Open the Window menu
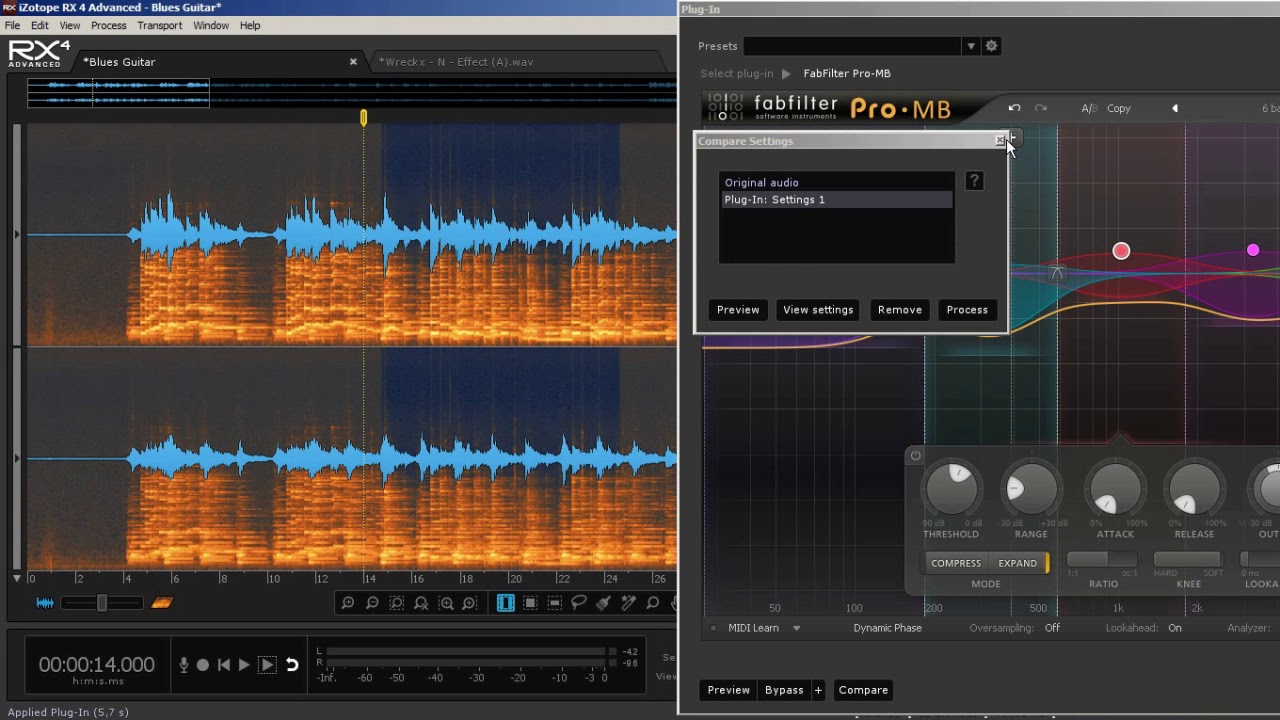 point(211,25)
